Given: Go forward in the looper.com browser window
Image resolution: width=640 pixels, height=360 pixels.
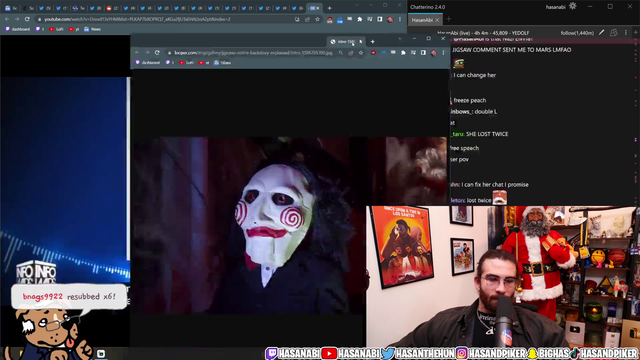Looking at the screenshot, I should click(x=147, y=53).
